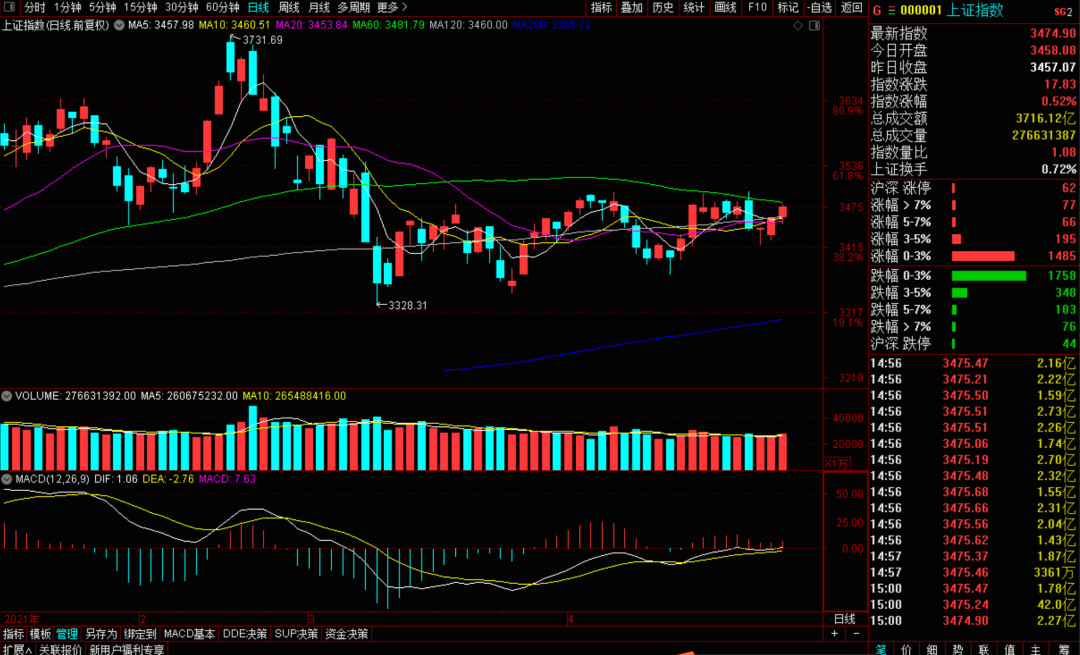Screen dimensions: 1080x655
Task: Expand the 更多 period options
Action: [392, 7]
